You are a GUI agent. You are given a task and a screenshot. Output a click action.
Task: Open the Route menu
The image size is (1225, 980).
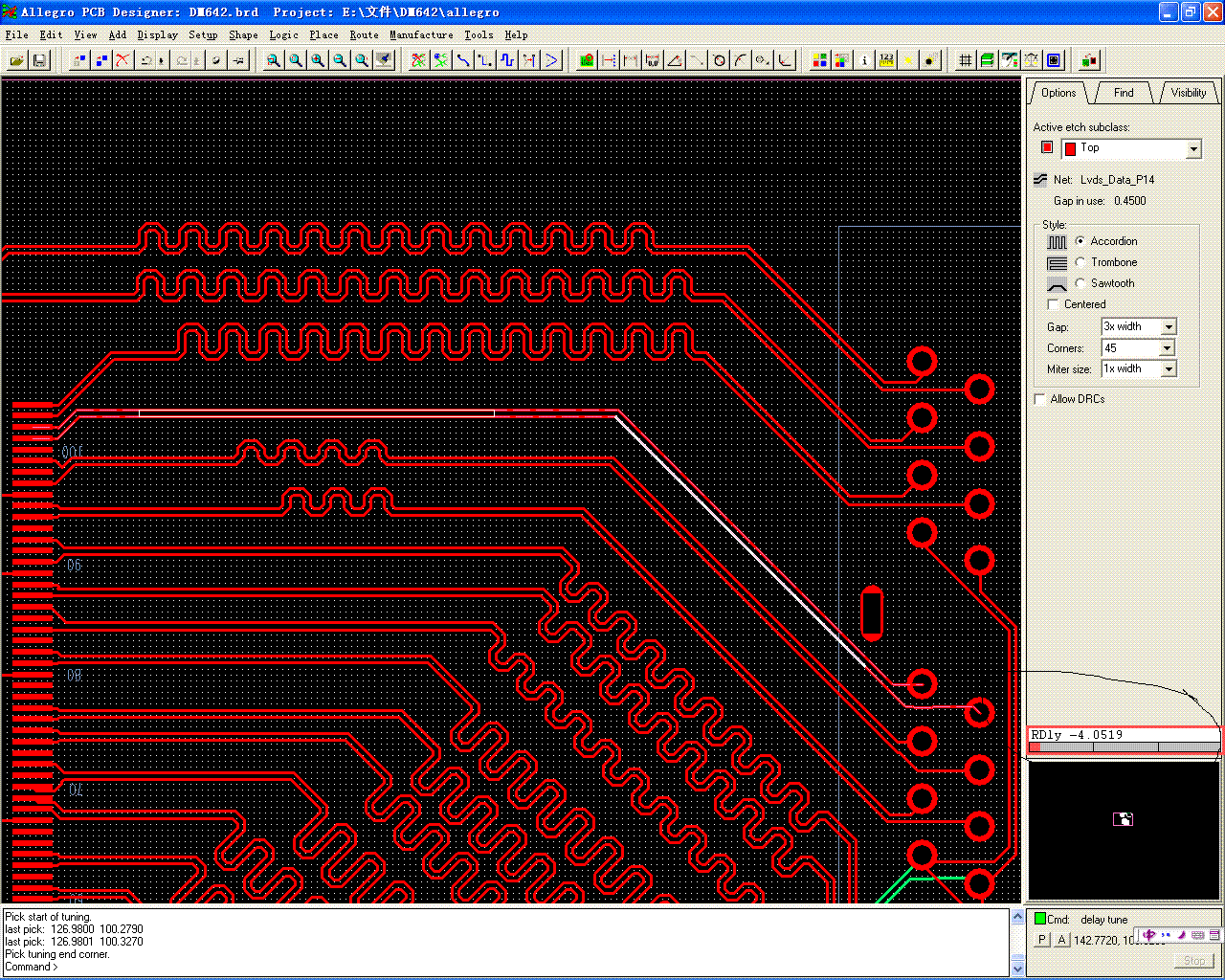364,34
